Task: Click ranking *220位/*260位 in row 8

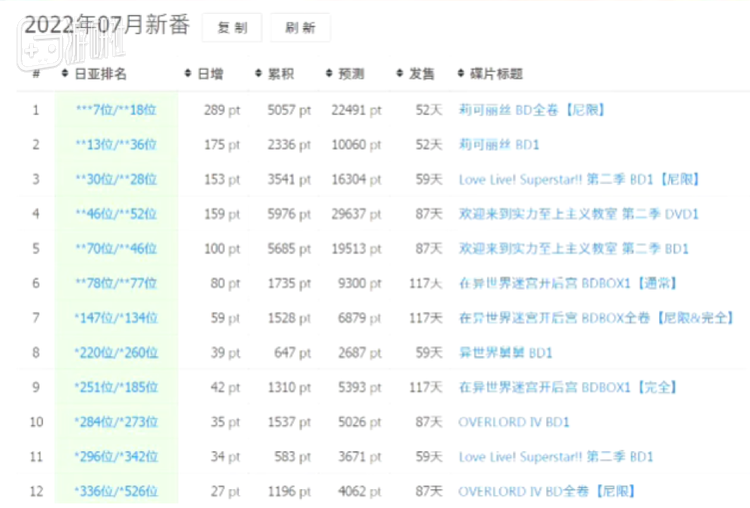Action: (116, 353)
